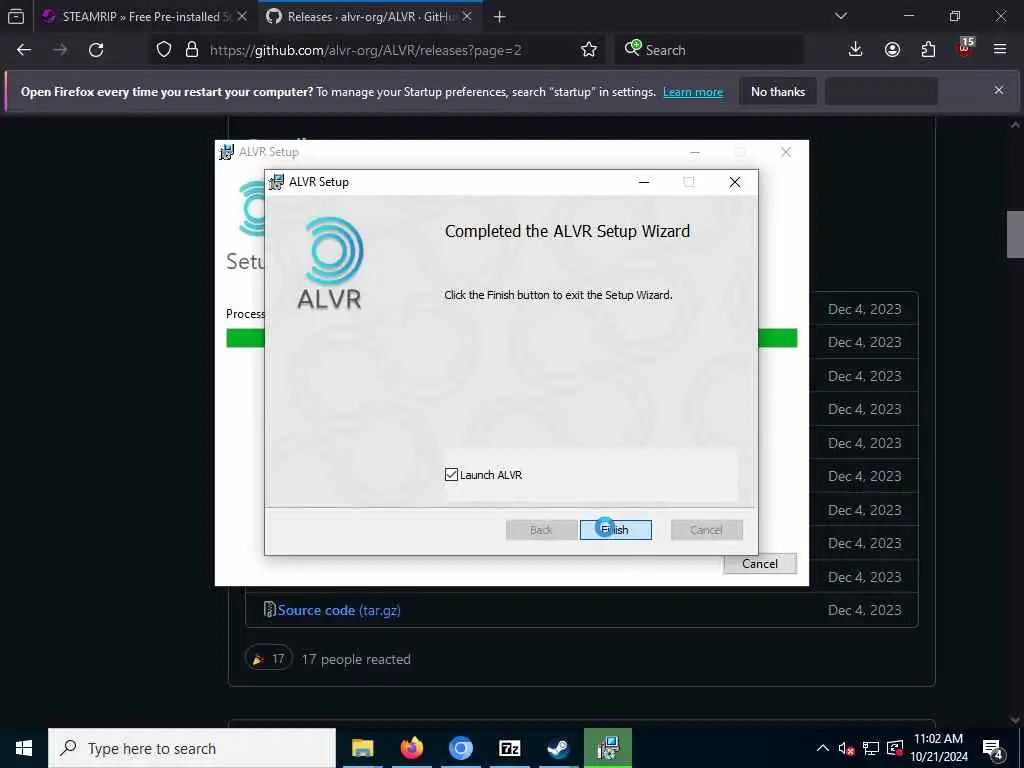Open the Firefox account icon
This screenshot has height=768, width=1024.
click(892, 50)
